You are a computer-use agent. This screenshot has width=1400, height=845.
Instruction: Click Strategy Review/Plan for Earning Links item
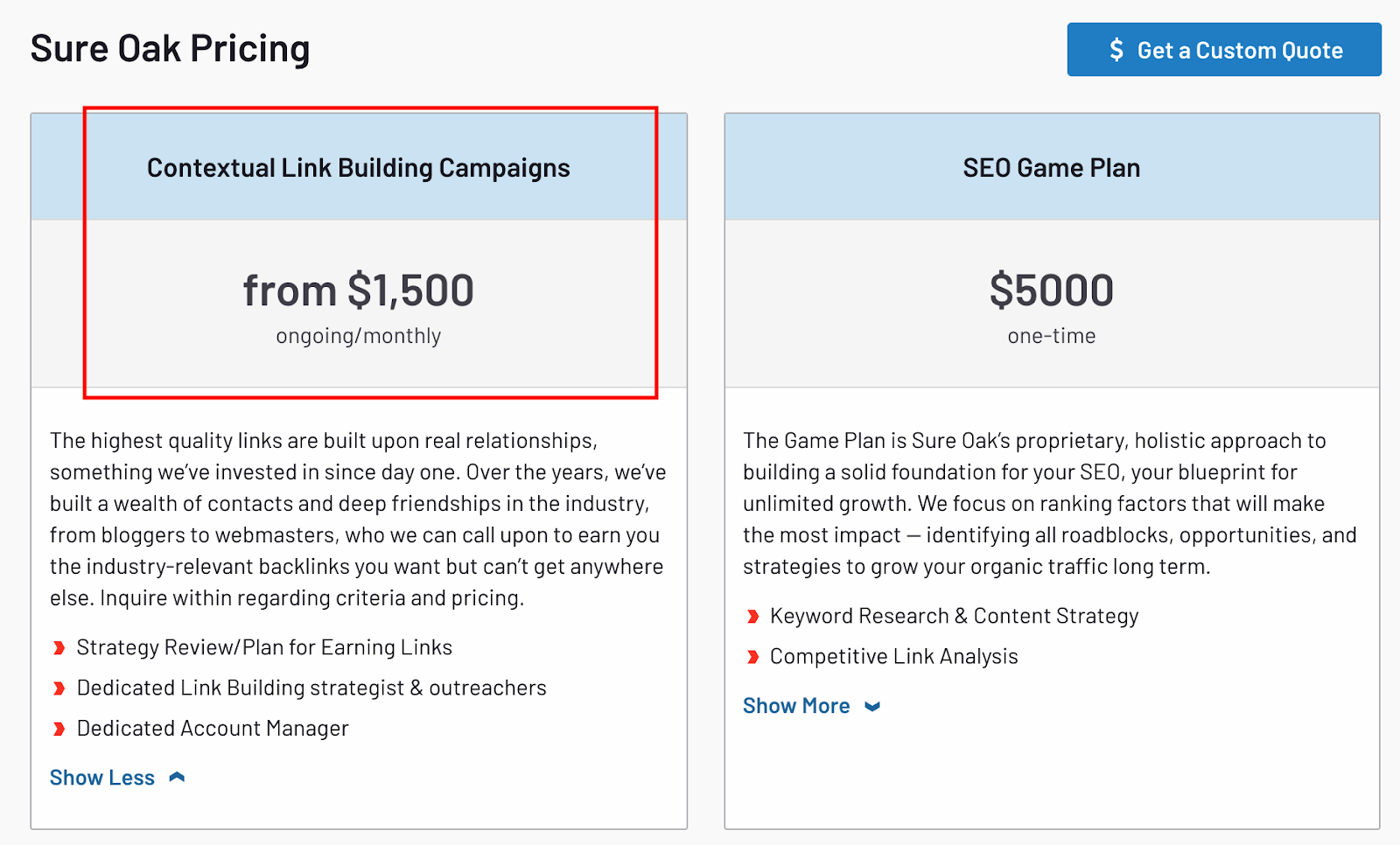[x=264, y=647]
